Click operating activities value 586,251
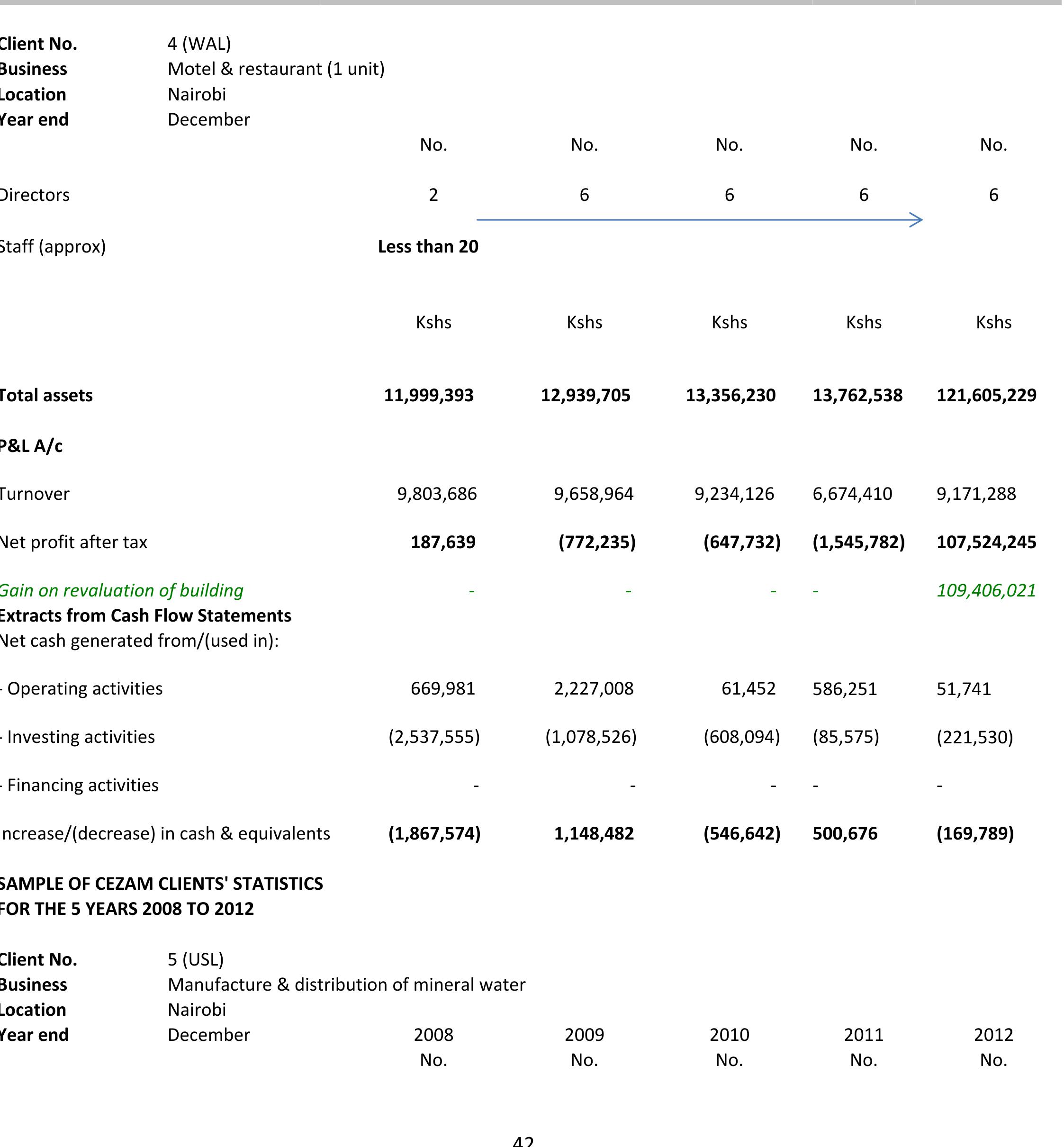The width and height of the screenshot is (1064, 1147). [x=845, y=689]
